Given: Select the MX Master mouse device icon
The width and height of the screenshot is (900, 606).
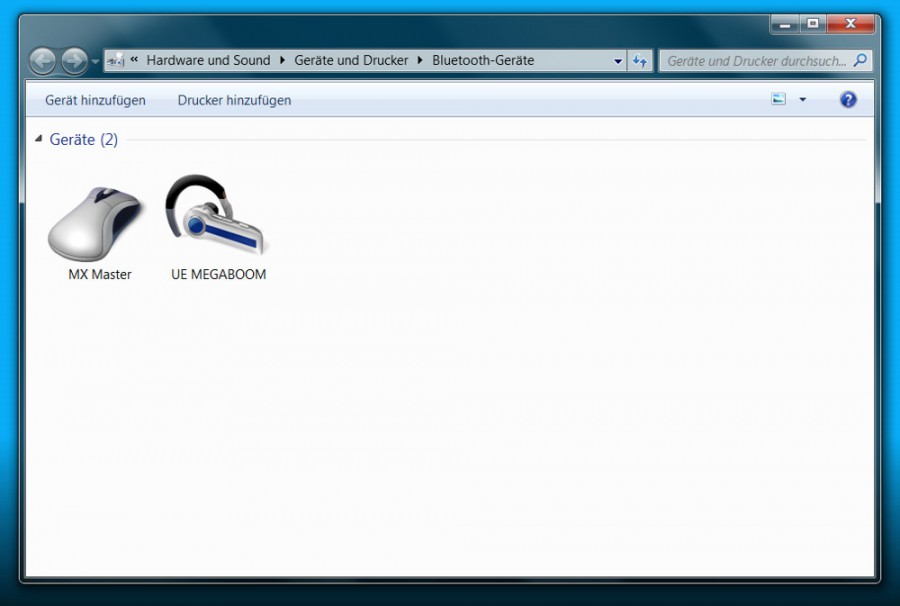Looking at the screenshot, I should [95, 223].
